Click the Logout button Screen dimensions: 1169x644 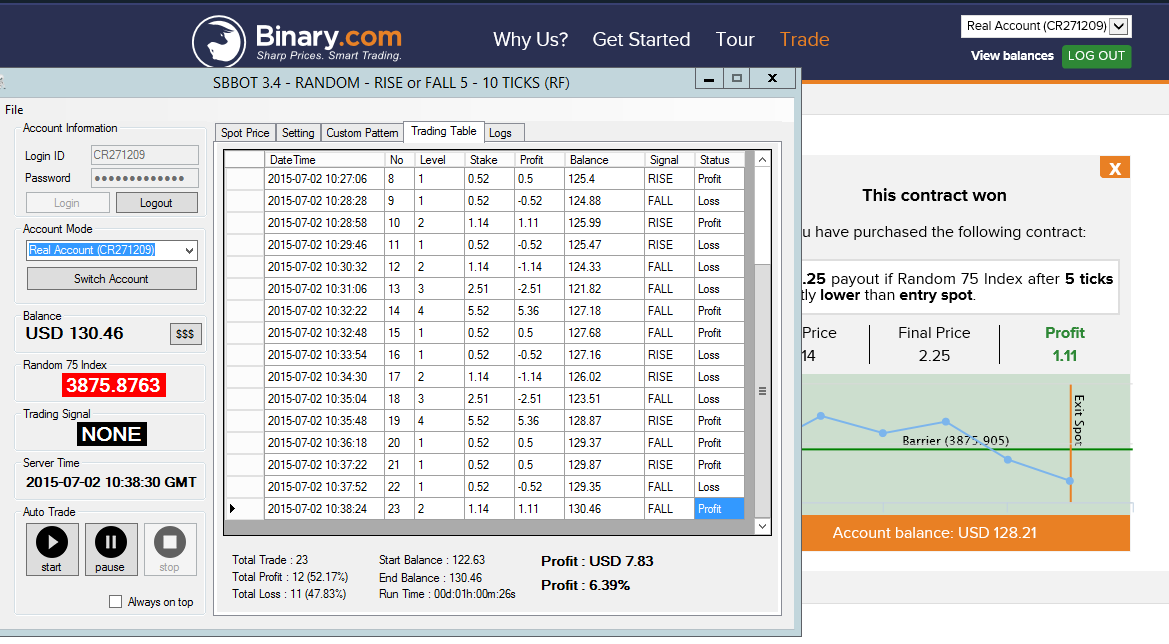157,203
